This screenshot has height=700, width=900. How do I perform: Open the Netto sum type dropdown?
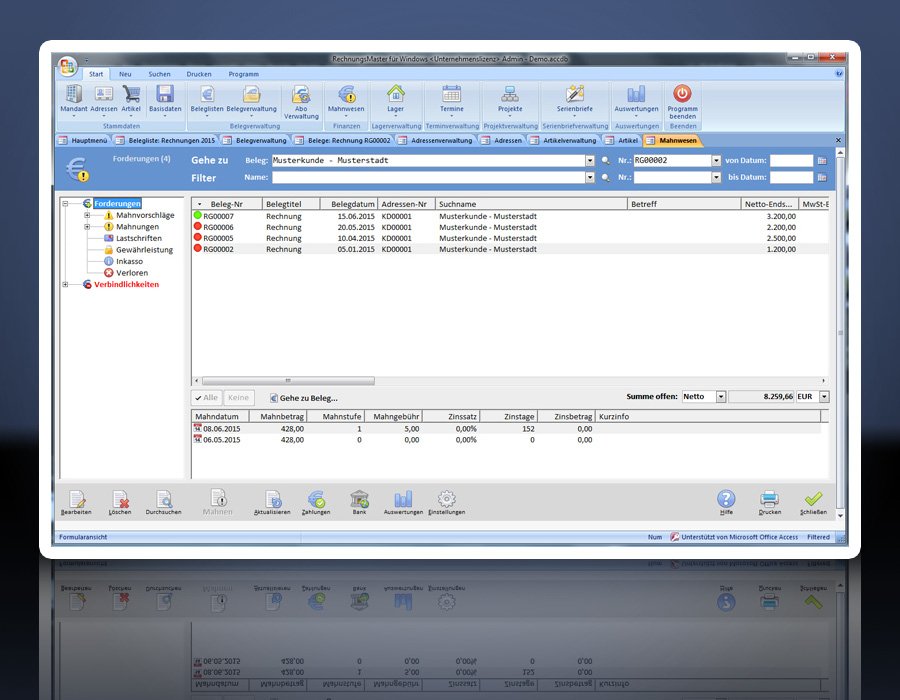(721, 396)
